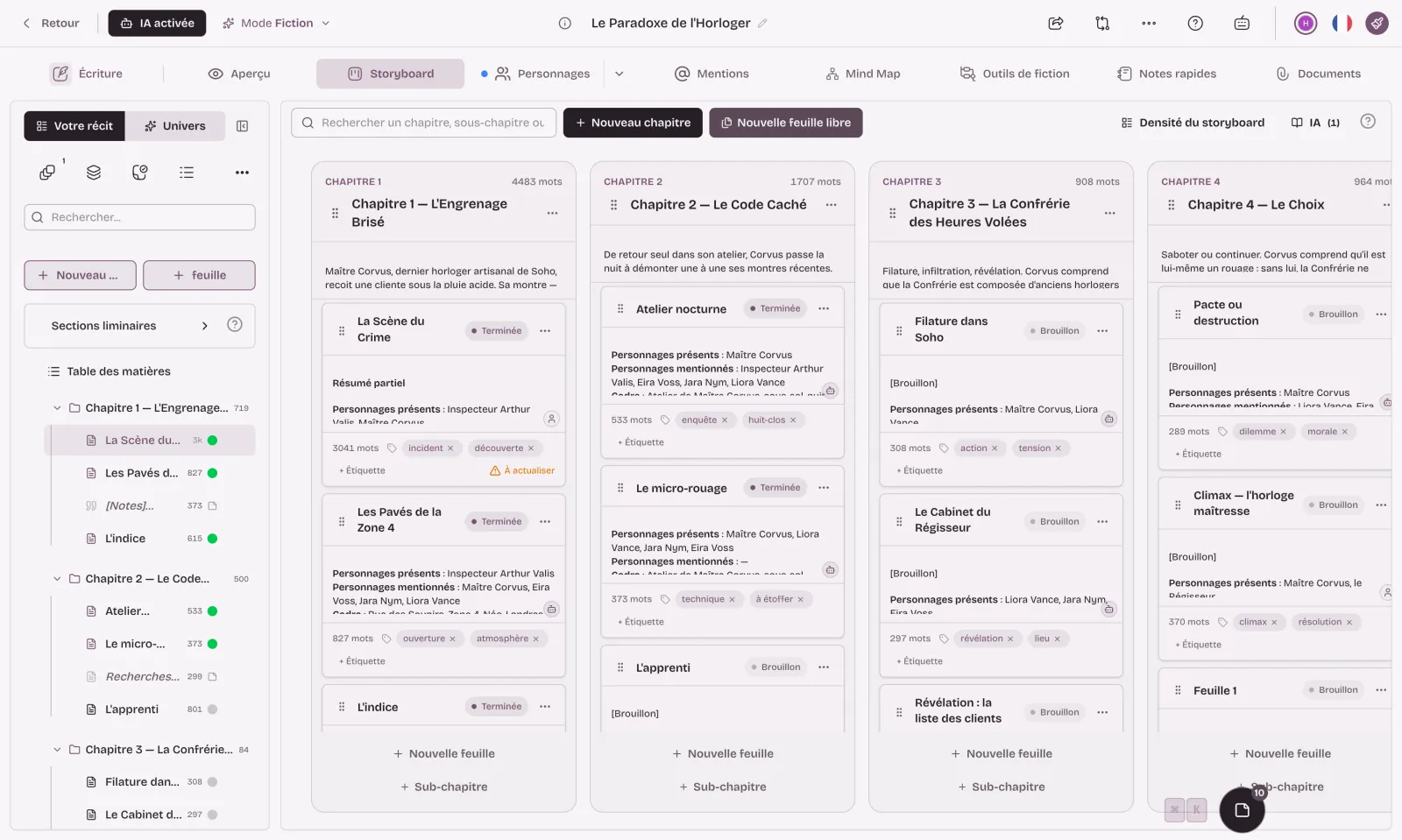Click Nouvelle feuille libre button
This screenshot has width=1402, height=840.
point(786,123)
